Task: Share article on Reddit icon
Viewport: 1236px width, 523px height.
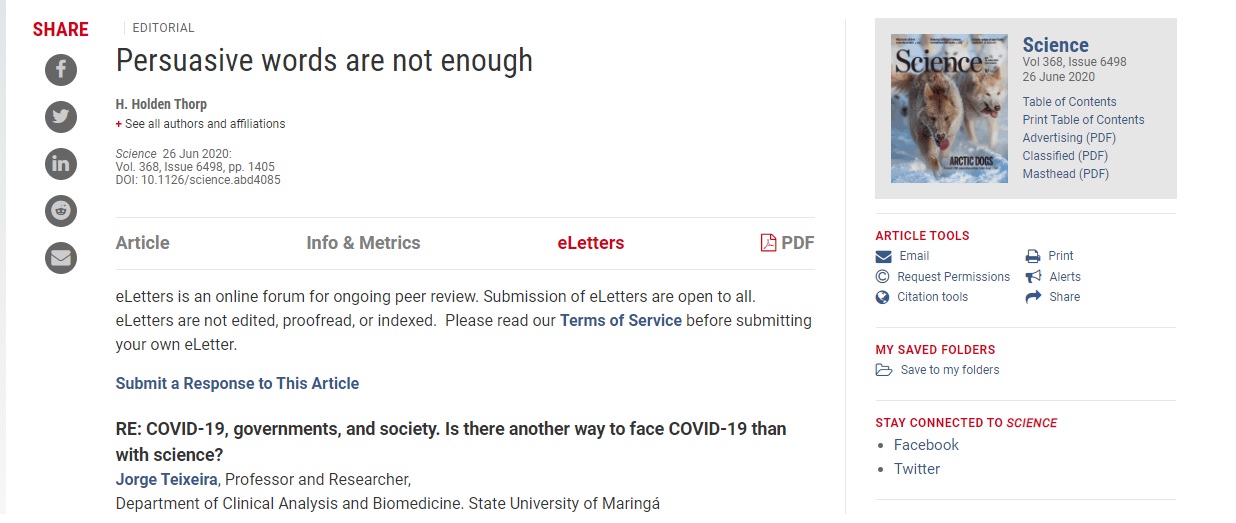Action: pos(61,210)
